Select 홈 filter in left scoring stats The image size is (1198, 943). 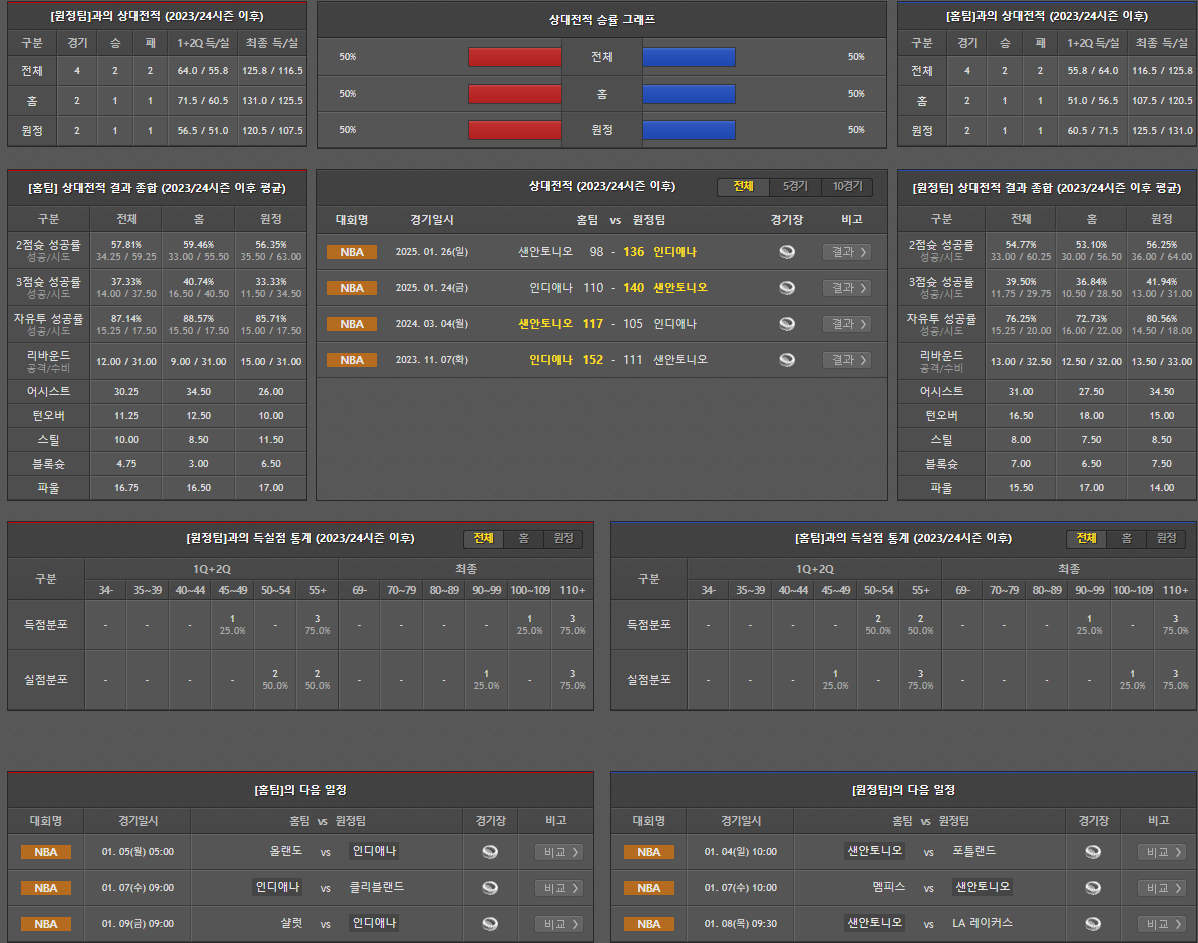(523, 539)
